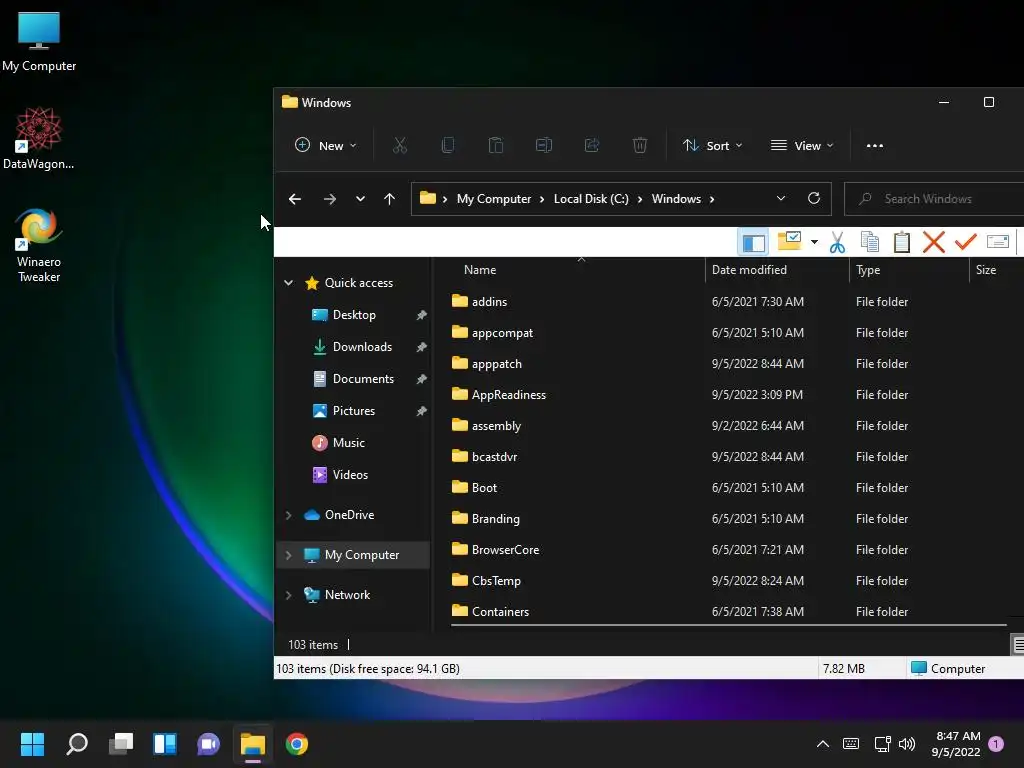Open Videos in Quick access
This screenshot has height=768, width=1024.
tap(350, 475)
